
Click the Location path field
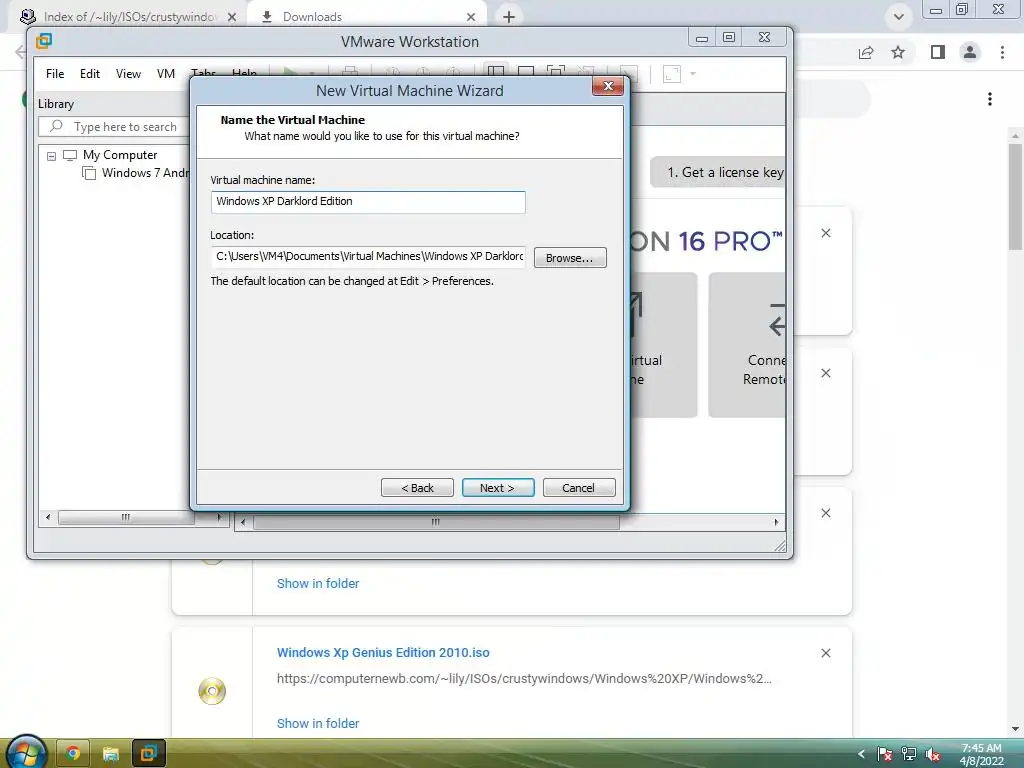tap(368, 257)
